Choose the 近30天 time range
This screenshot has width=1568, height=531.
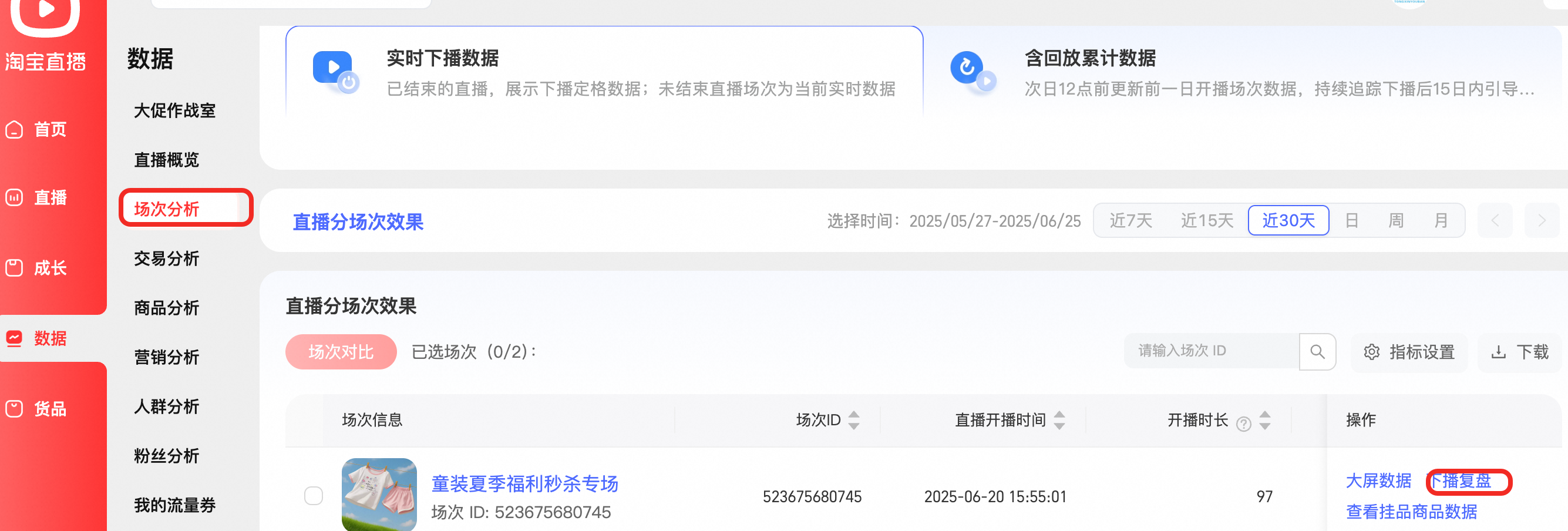1288,220
